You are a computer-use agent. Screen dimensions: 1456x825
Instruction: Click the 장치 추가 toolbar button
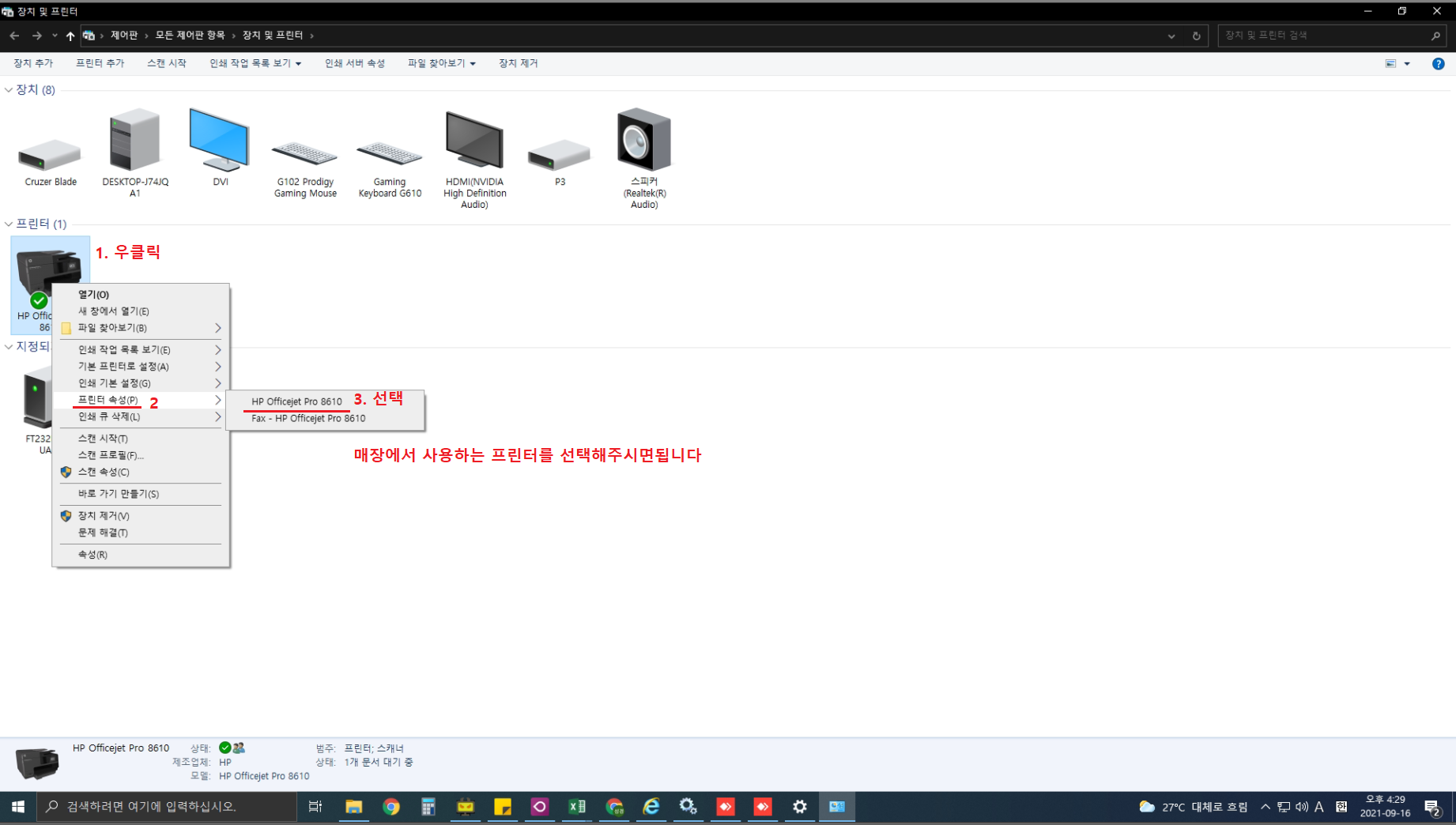pyautogui.click(x=33, y=63)
